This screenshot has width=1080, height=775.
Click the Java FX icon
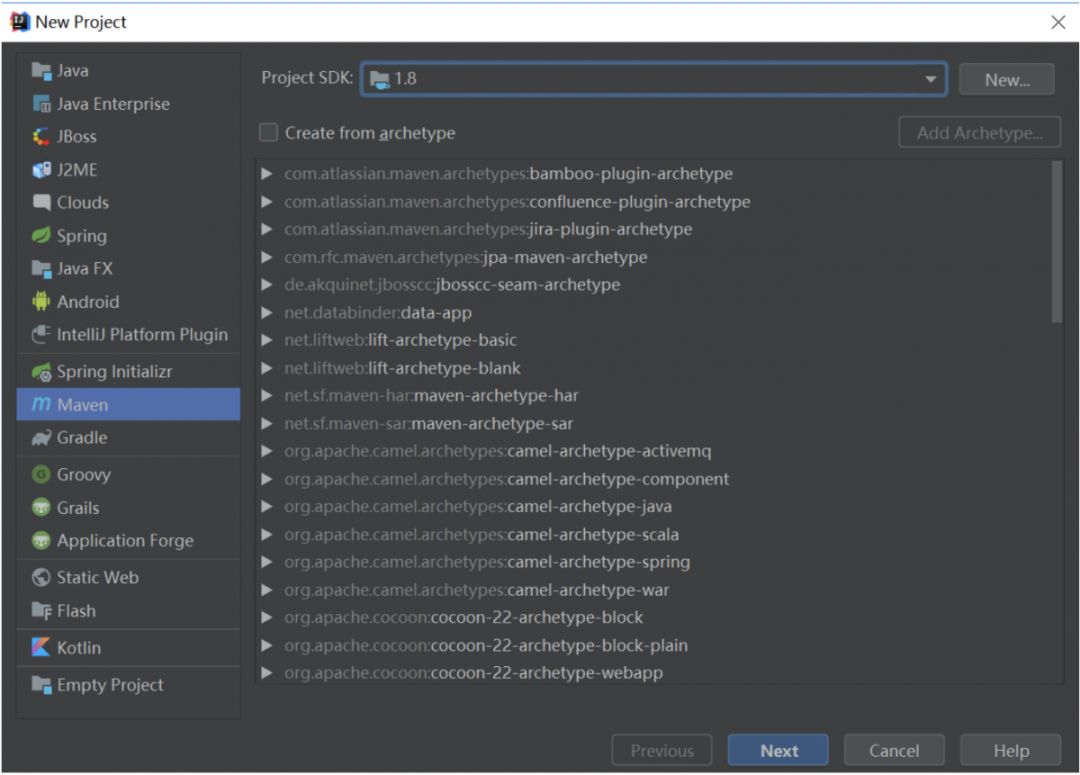(x=41, y=269)
